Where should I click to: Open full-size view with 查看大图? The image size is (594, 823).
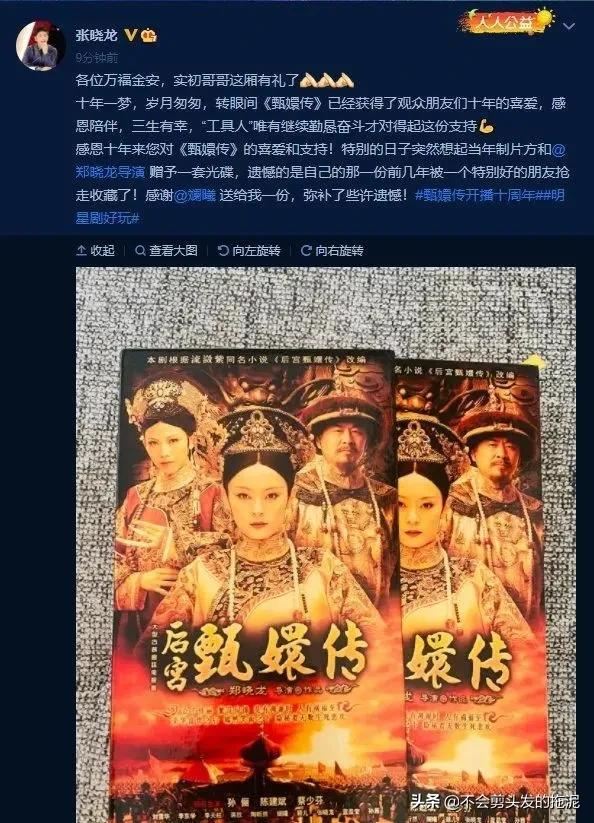[x=166, y=250]
